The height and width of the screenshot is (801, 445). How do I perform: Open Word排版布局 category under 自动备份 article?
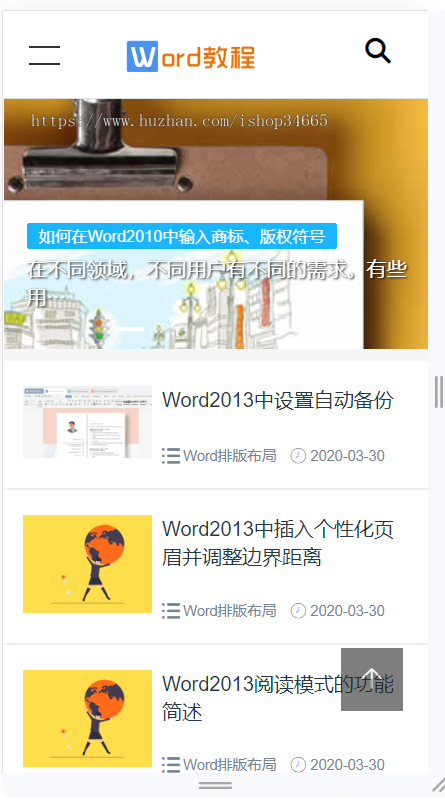(230, 456)
